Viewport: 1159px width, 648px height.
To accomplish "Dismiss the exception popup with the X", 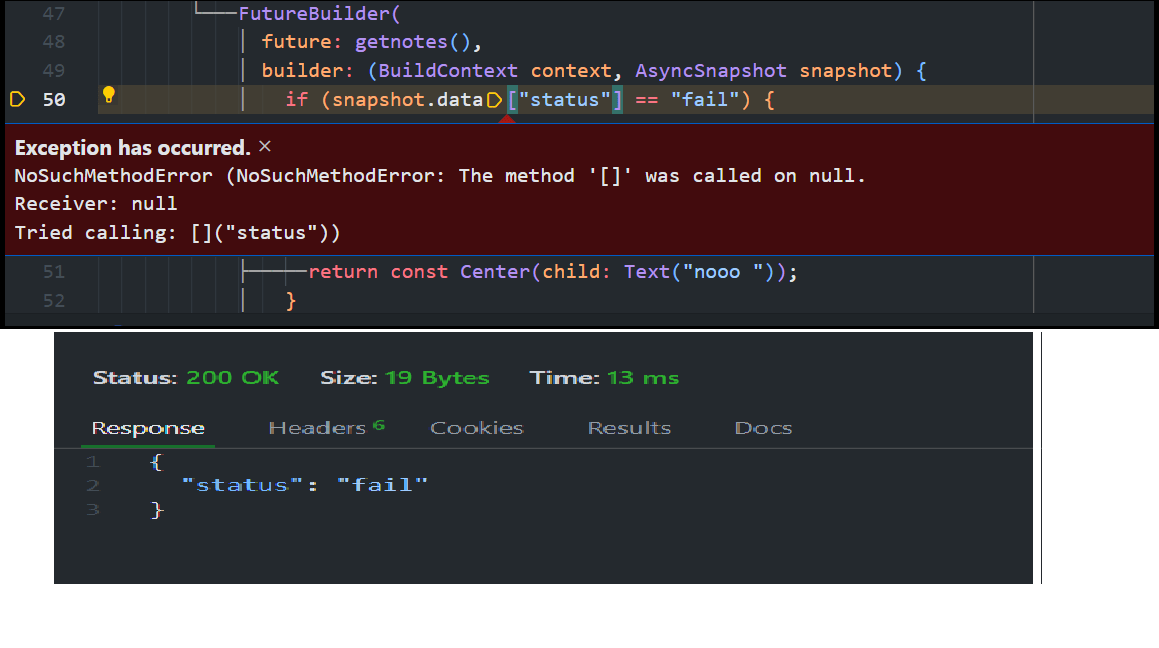I will coord(263,147).
